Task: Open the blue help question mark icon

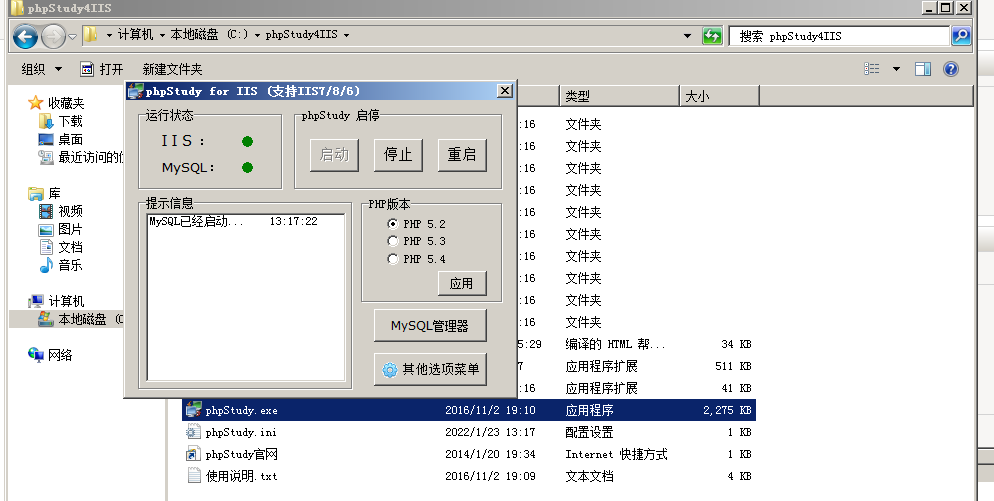Action: [951, 69]
